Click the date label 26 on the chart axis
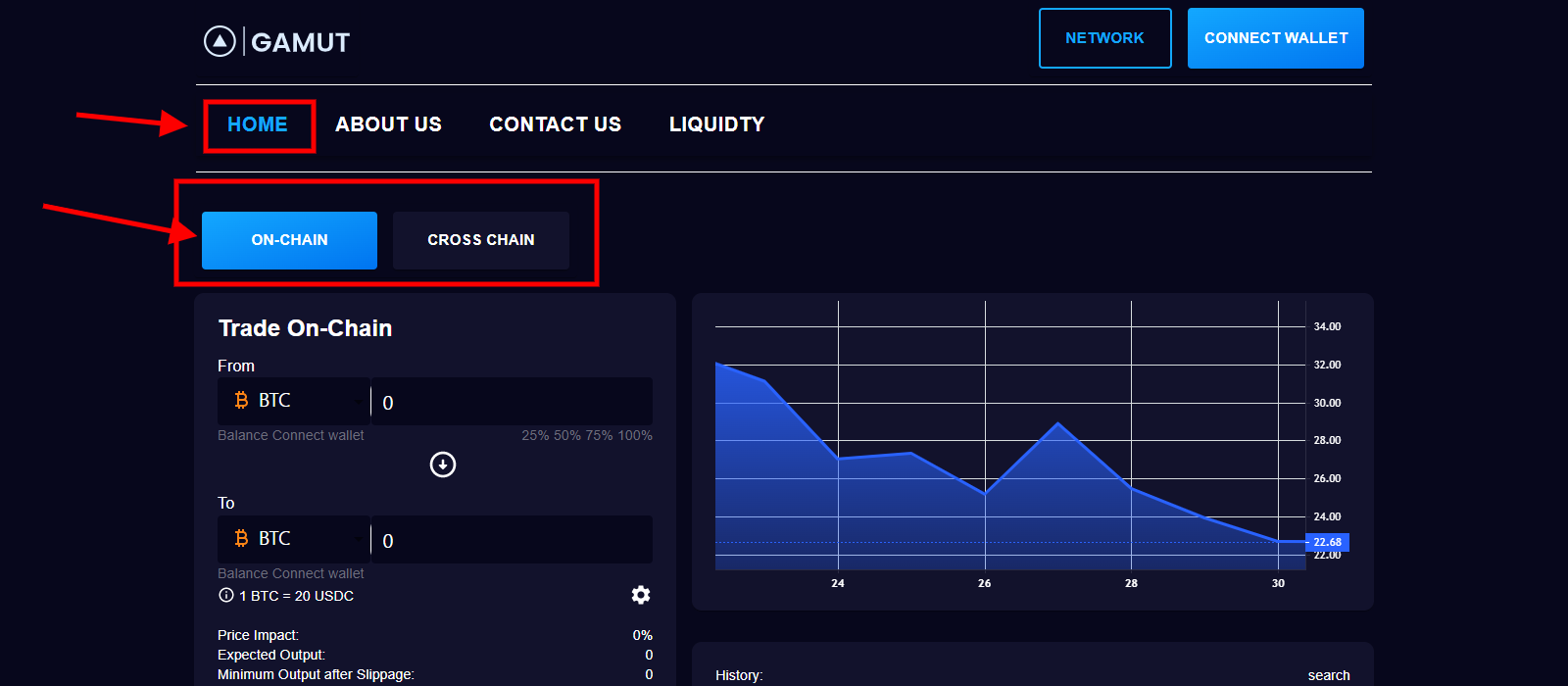This screenshot has height=686, width=1568. (984, 583)
